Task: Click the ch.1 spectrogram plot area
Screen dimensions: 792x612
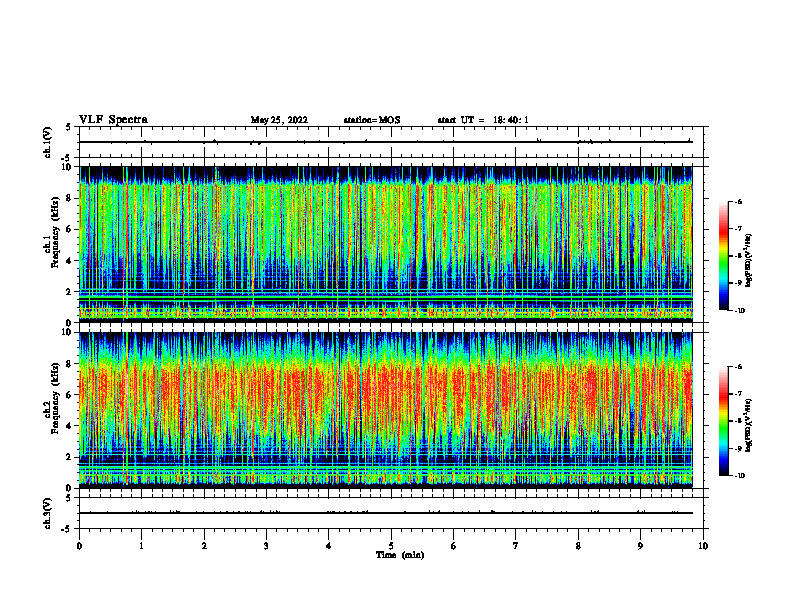Action: click(386, 244)
